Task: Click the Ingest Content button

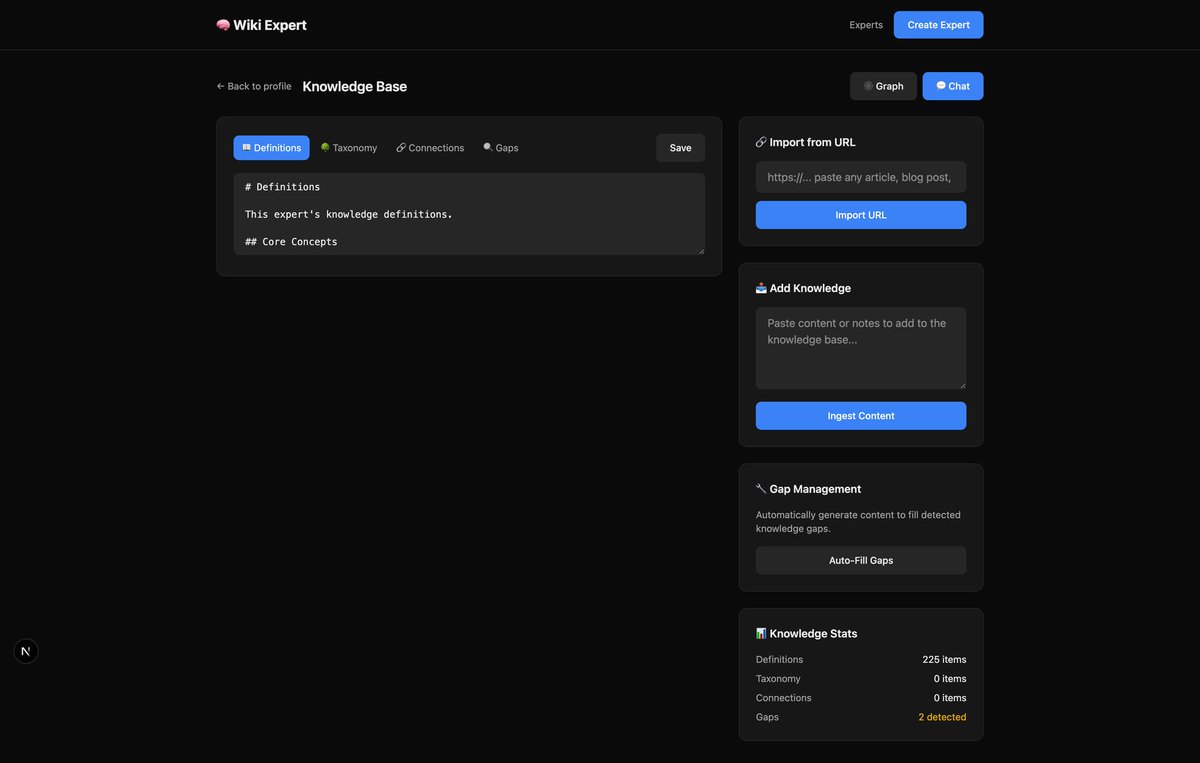Action: coord(861,416)
